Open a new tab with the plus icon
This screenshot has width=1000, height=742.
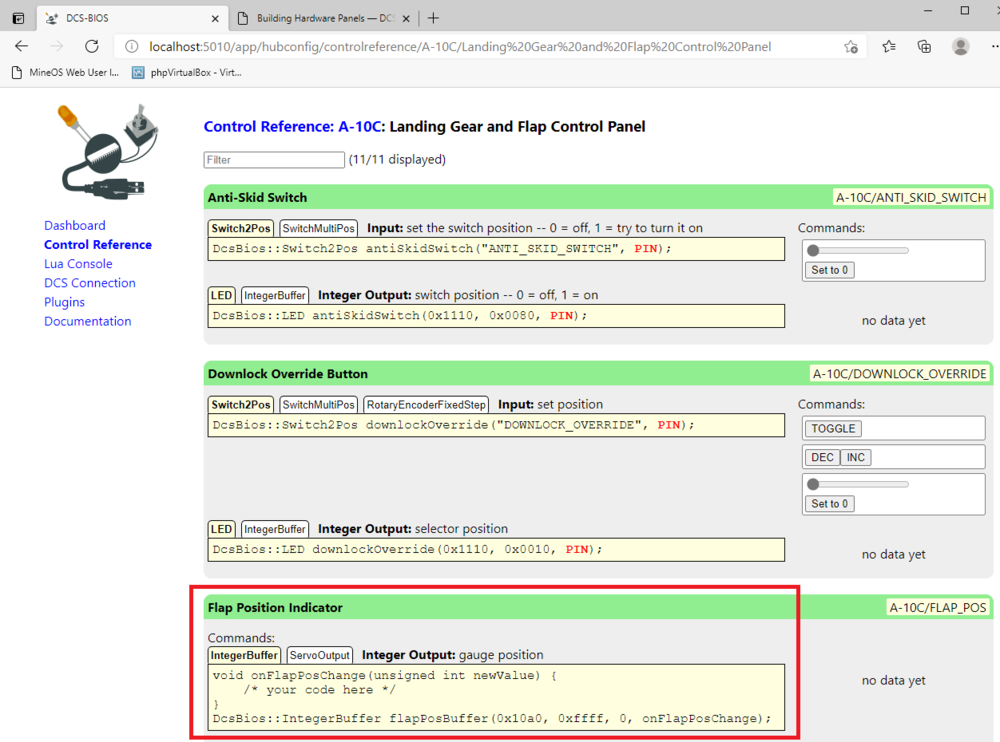tap(434, 18)
